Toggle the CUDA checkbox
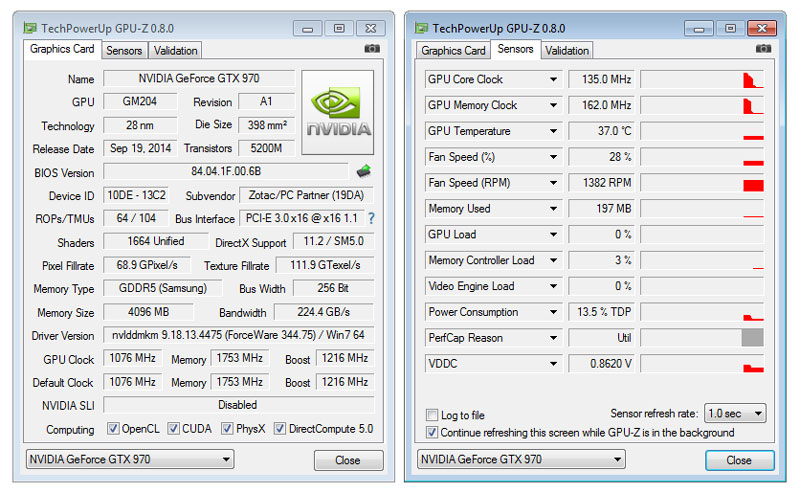Image resolution: width=800 pixels, height=493 pixels. coord(173,429)
